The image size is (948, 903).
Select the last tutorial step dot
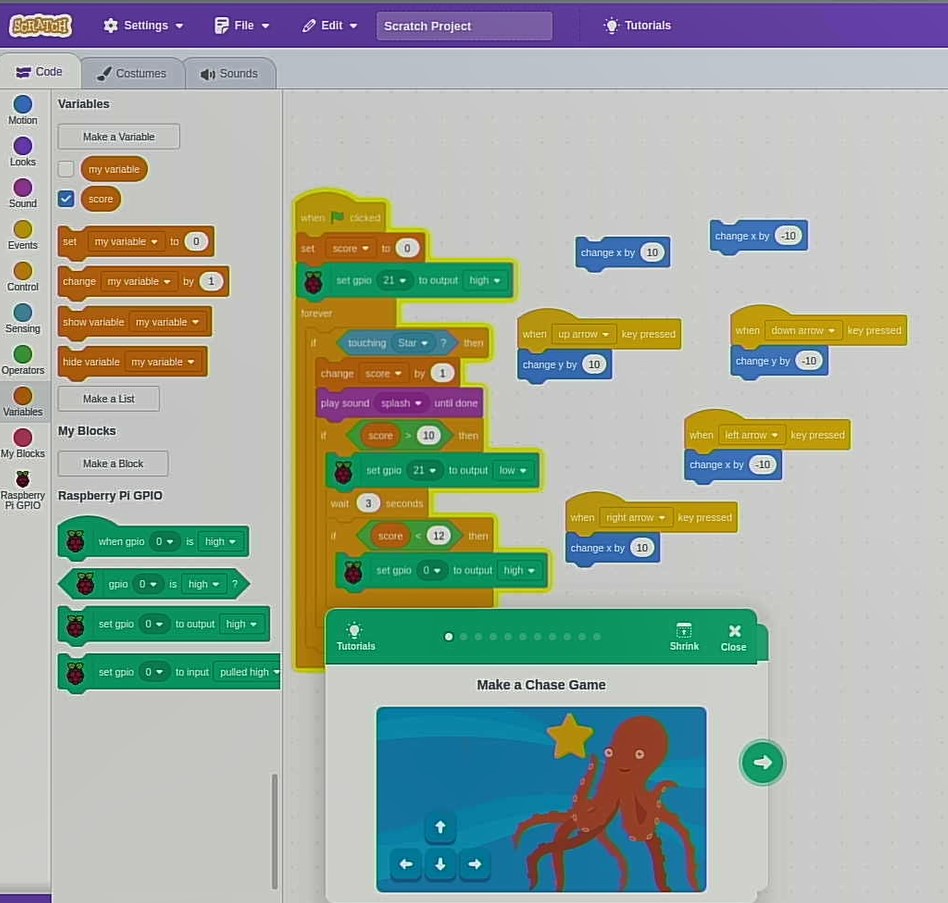point(597,636)
